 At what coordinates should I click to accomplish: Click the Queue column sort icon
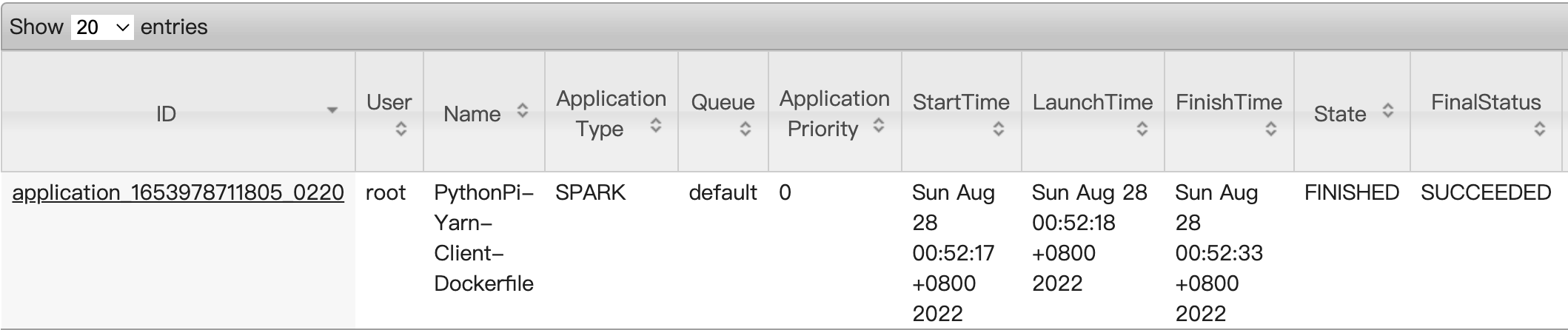[745, 129]
